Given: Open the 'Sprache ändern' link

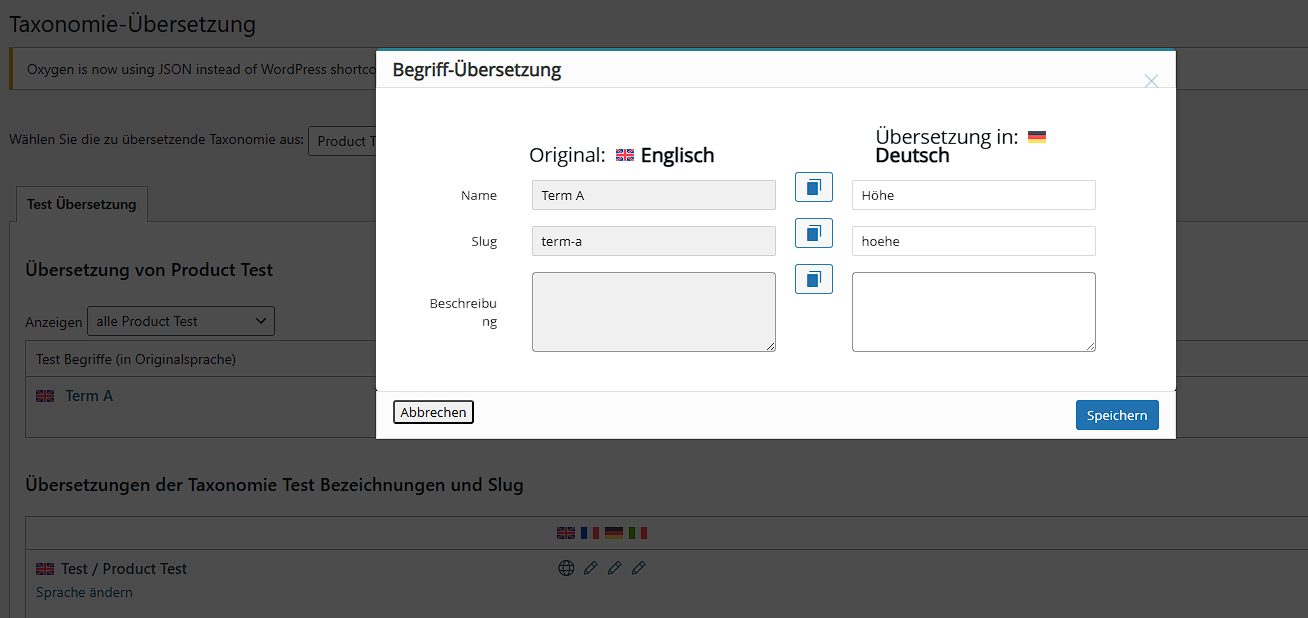Looking at the screenshot, I should (x=84, y=592).
